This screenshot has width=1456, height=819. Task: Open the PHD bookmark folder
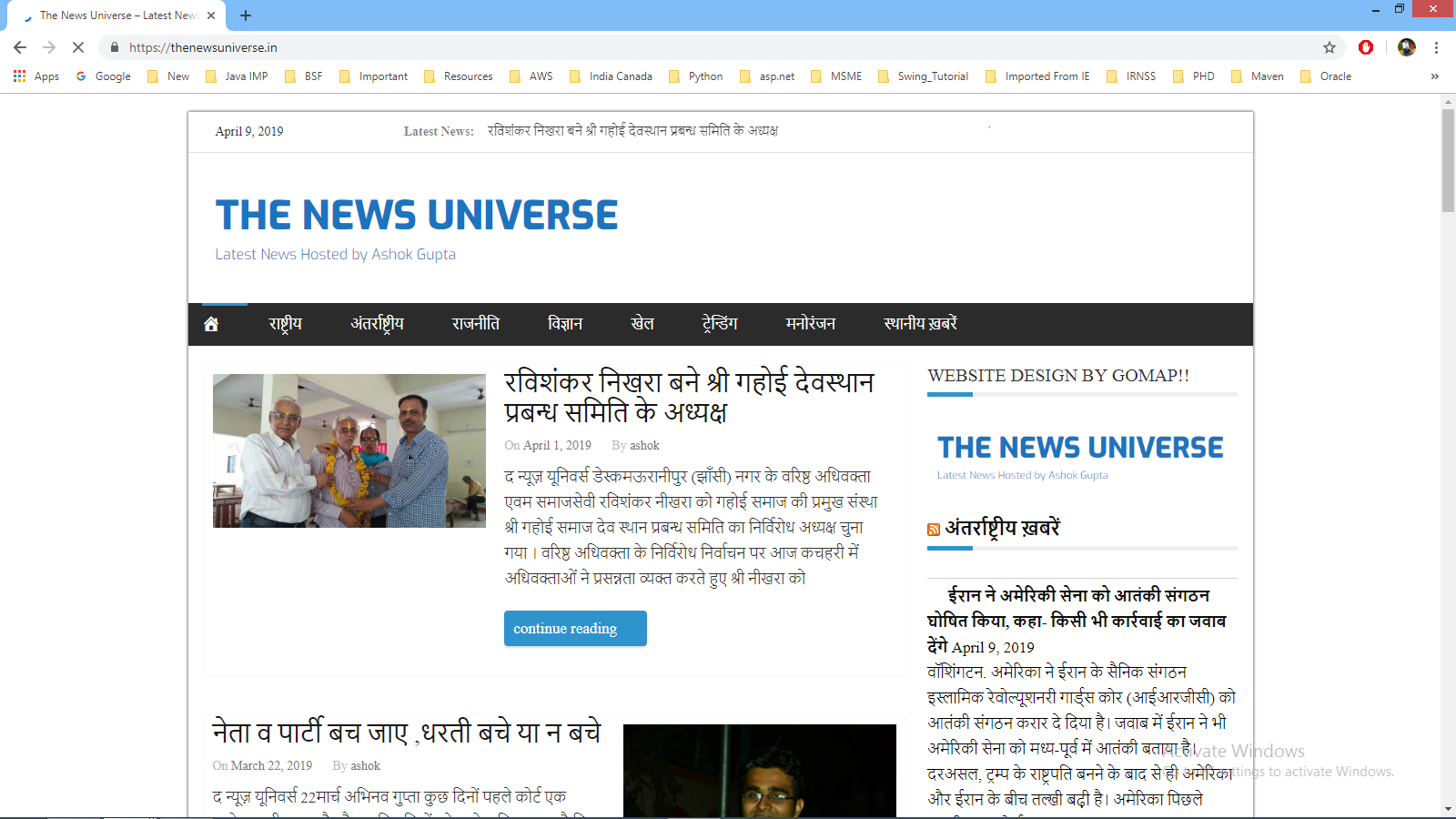click(1194, 76)
